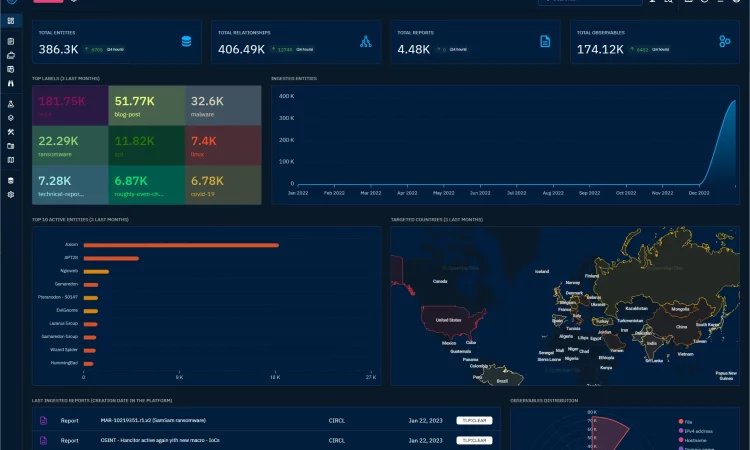Click the 4.48K total reports value
This screenshot has height=450, width=750.
414,49
